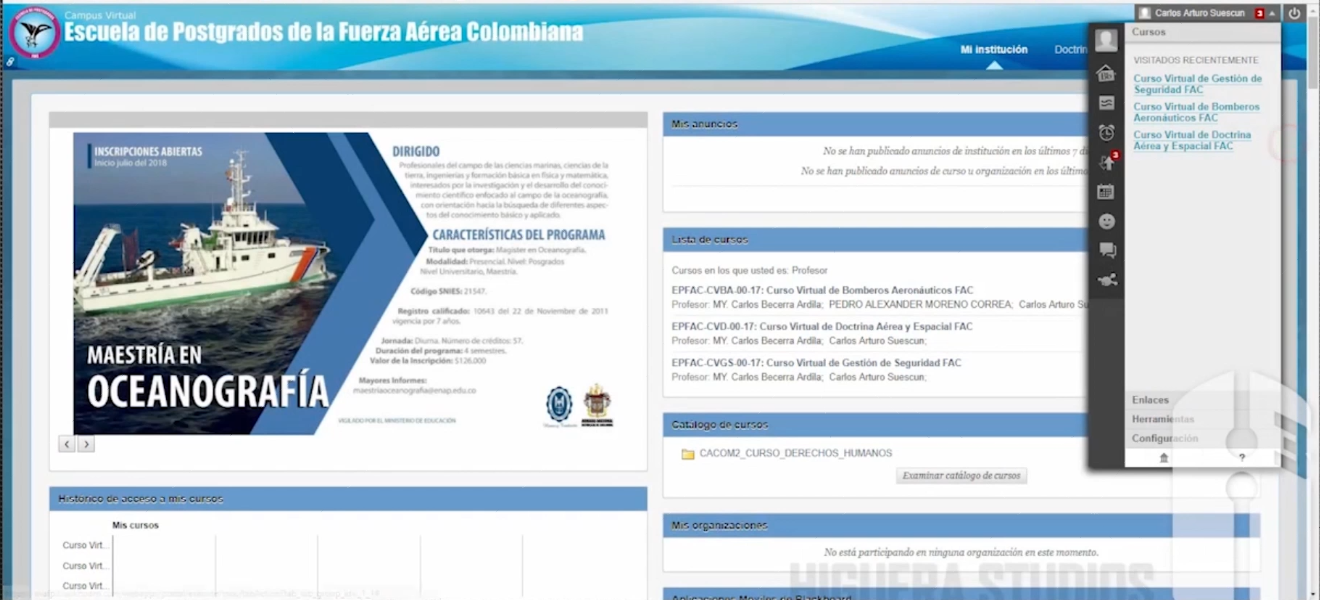Click the institution home icon at menu bottom
The height and width of the screenshot is (600, 1320).
[x=1163, y=458]
